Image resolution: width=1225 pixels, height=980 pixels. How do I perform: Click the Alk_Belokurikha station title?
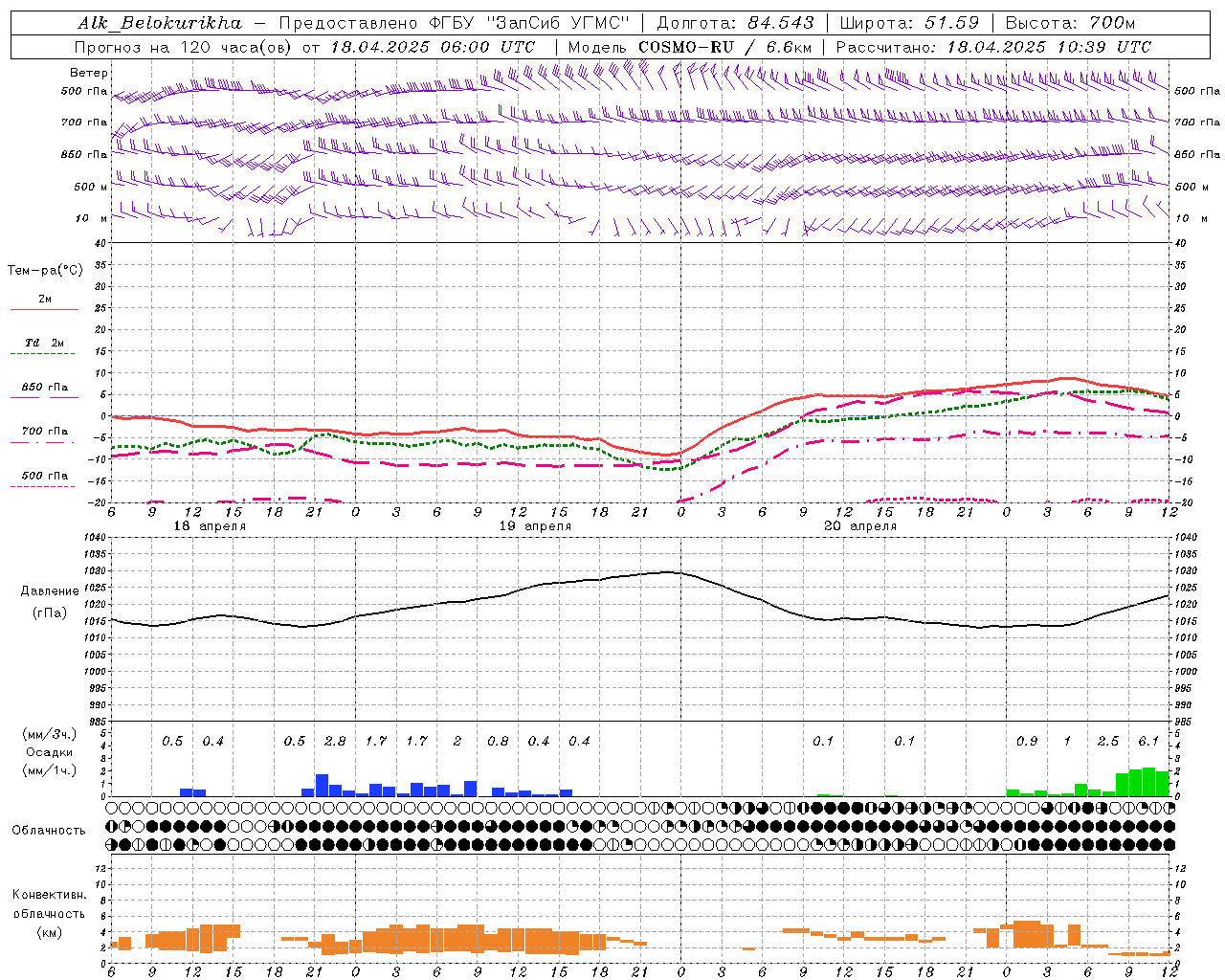click(160, 23)
